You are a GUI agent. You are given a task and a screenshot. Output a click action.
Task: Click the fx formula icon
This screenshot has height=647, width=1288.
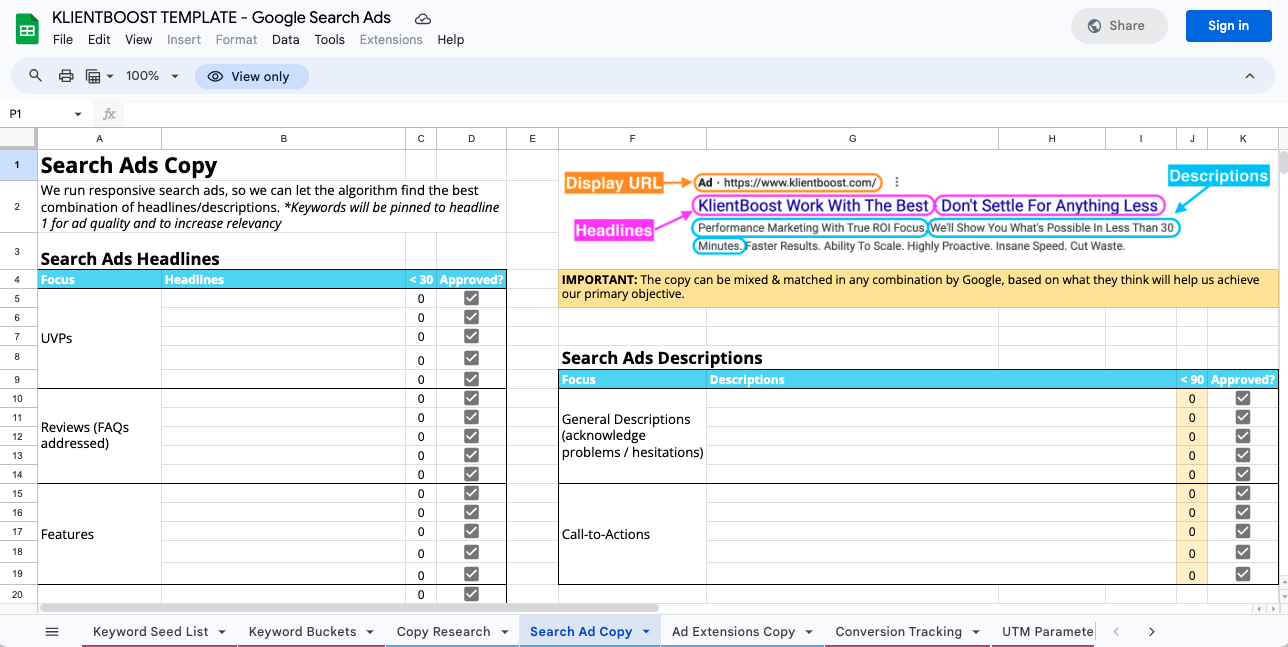click(x=109, y=114)
